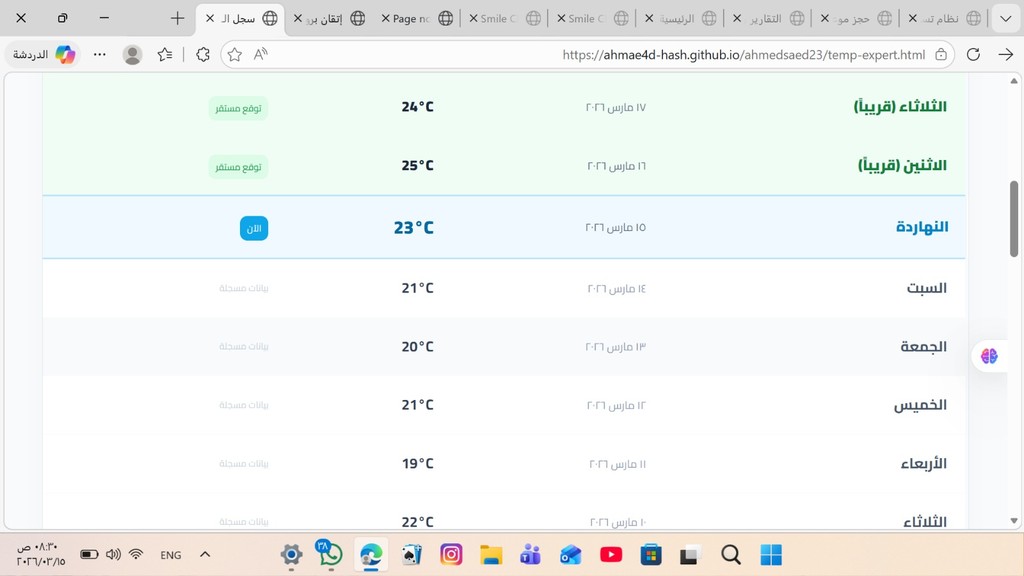
Task: Open the Favorites star-list icon
Action: click(165, 55)
